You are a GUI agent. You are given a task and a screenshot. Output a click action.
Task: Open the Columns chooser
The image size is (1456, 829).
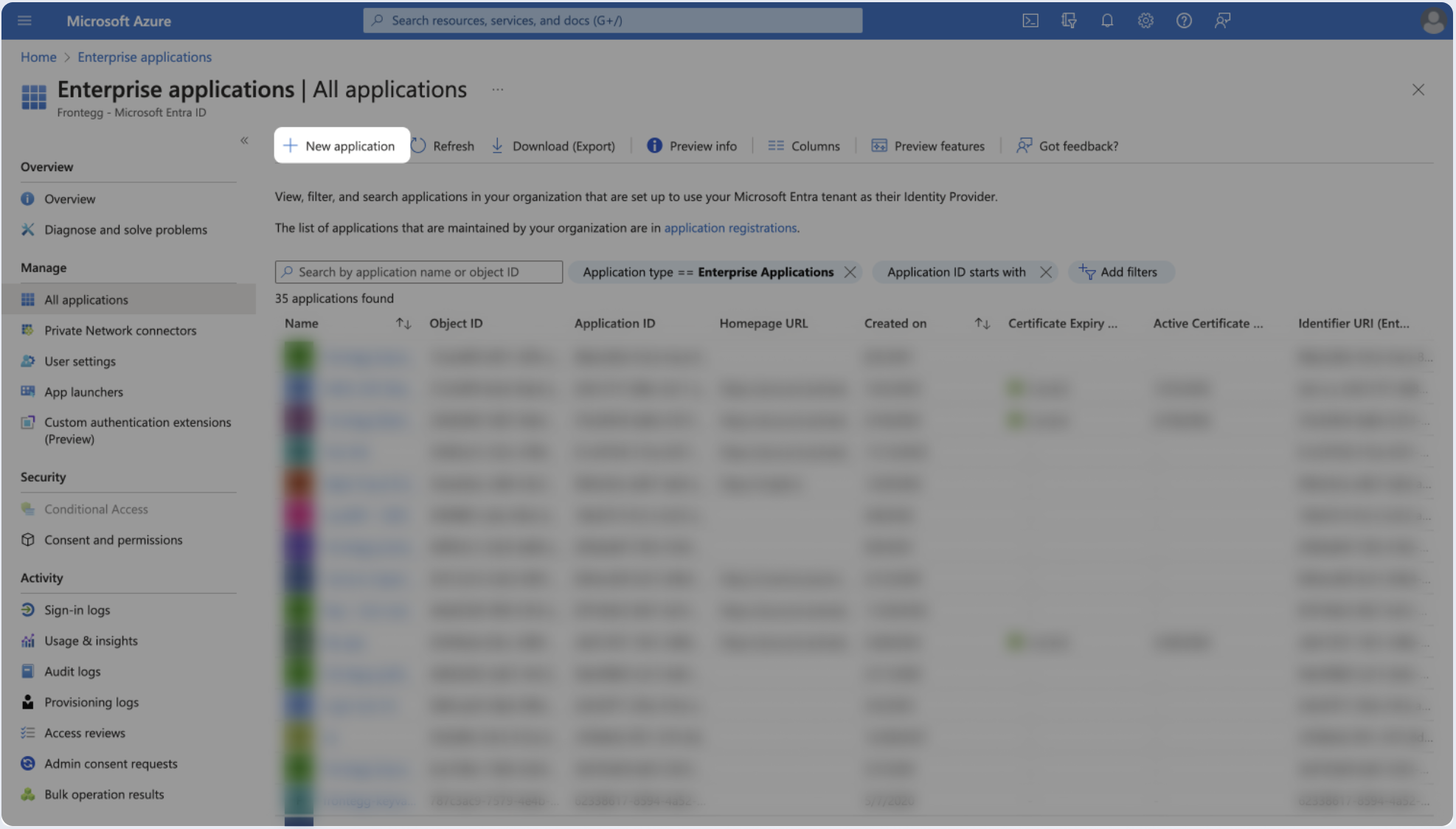point(804,146)
